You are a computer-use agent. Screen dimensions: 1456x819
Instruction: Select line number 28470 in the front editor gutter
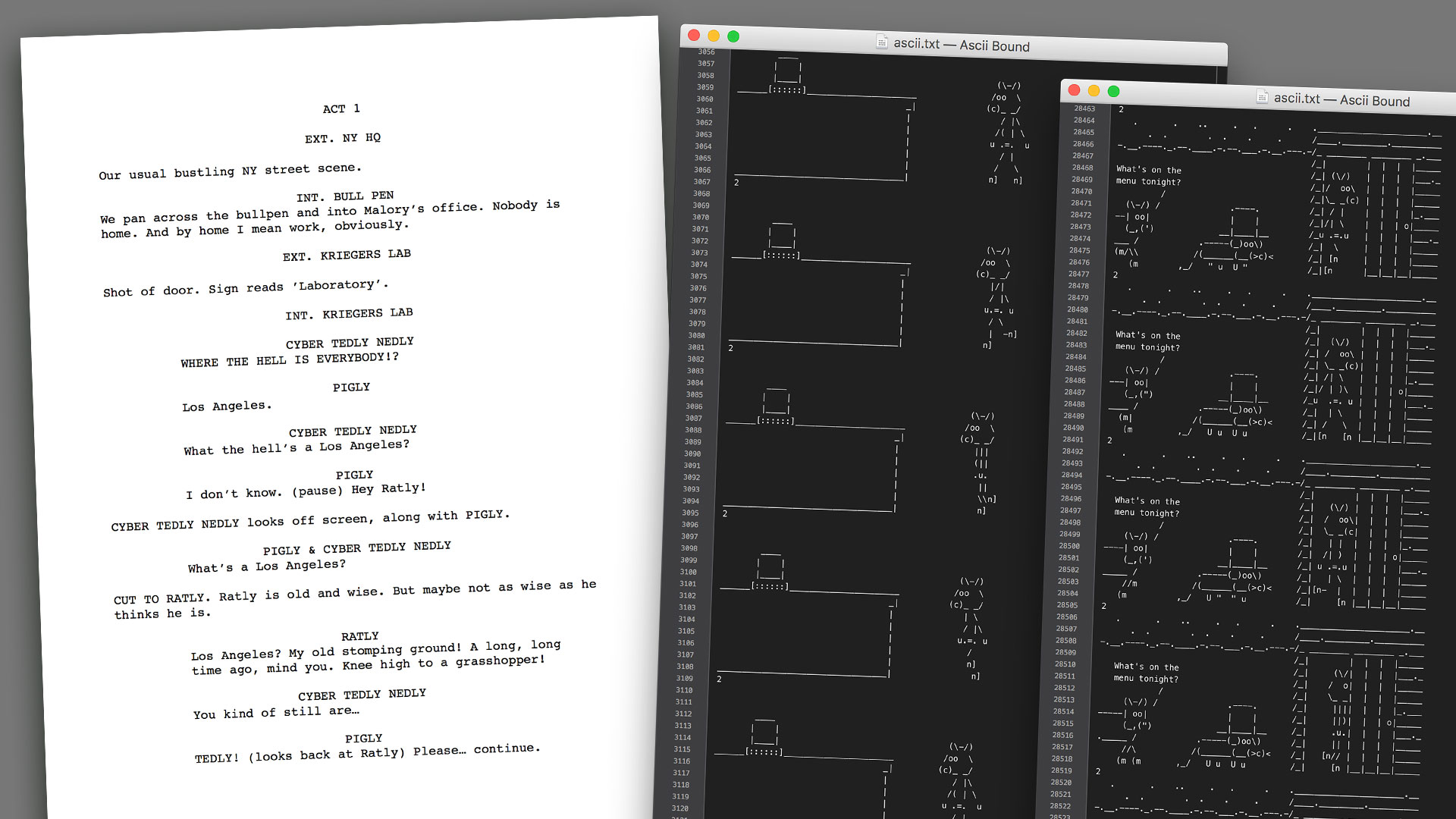tap(1082, 191)
